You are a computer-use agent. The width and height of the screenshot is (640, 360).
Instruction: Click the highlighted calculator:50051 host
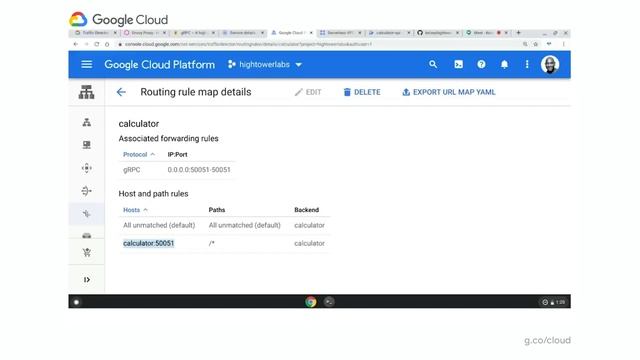[149, 243]
